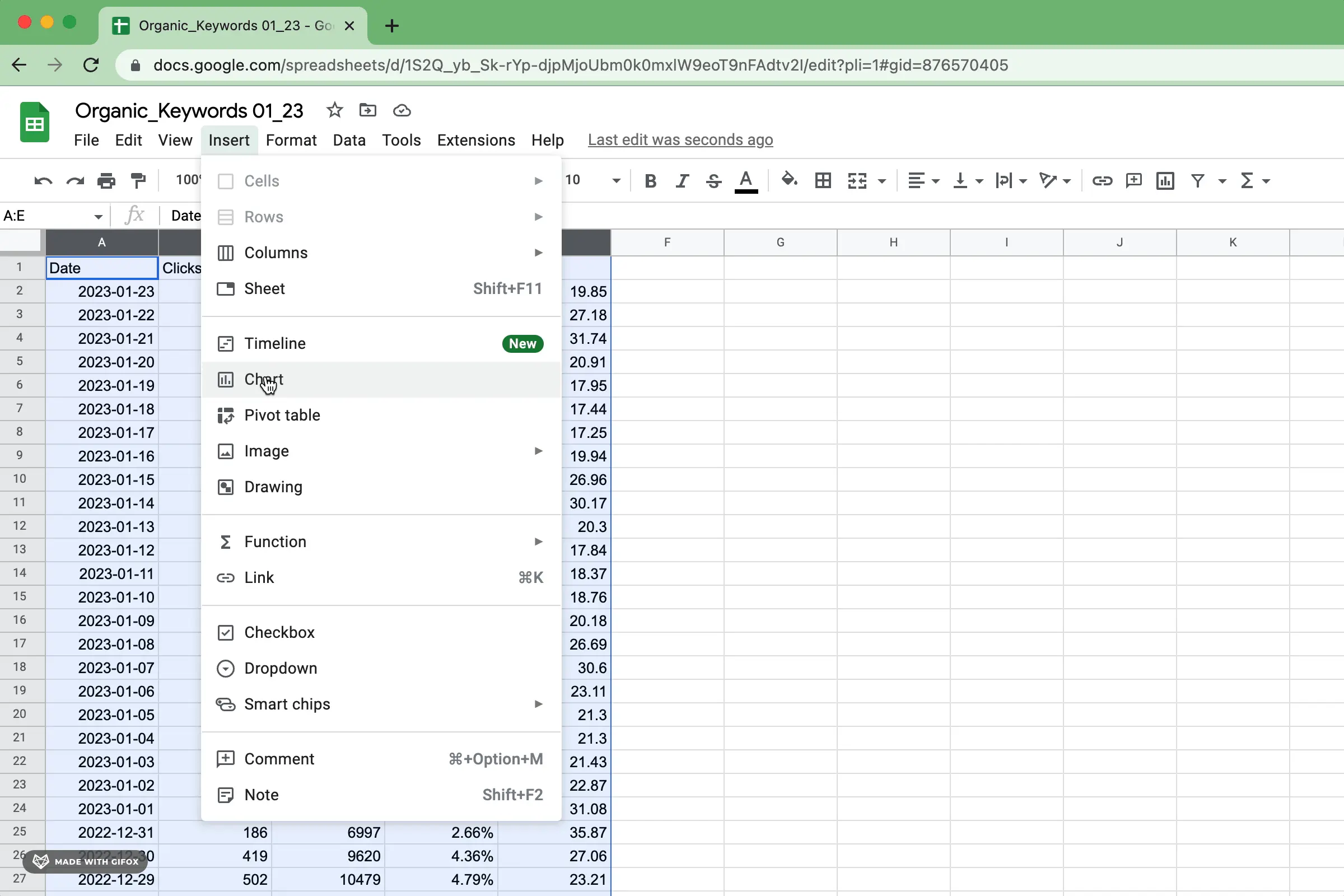Screen dimensions: 1344x896
Task: Select Pivot table from Insert menu
Action: point(282,415)
